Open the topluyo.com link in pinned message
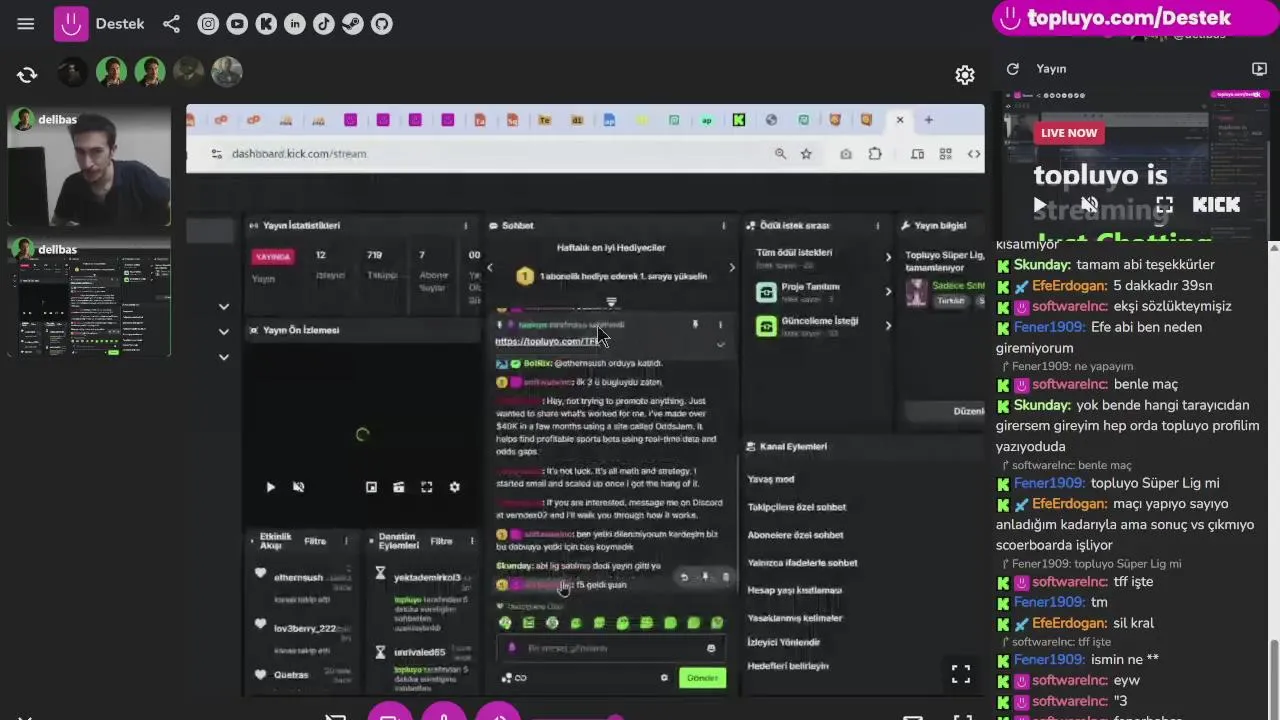 546,341
